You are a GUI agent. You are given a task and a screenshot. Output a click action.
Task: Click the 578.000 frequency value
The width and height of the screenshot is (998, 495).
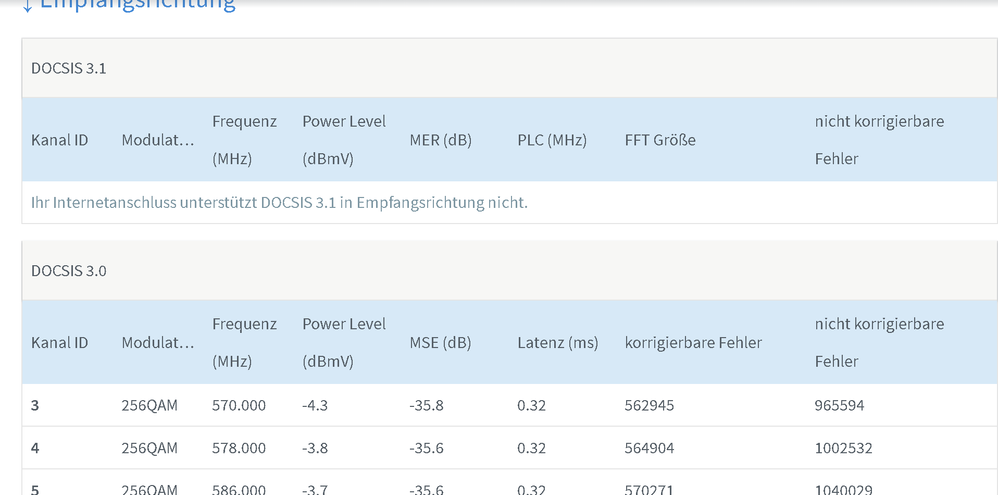[238, 448]
